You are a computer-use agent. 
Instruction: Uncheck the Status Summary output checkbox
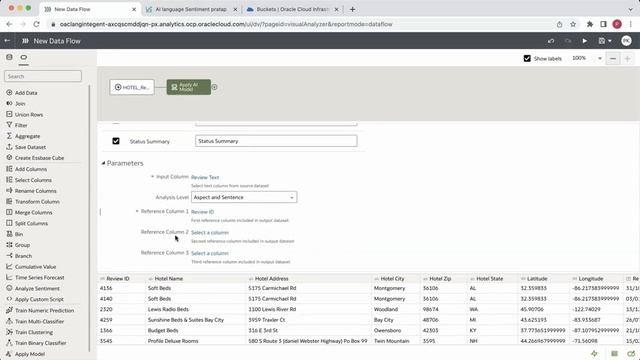[x=116, y=141]
